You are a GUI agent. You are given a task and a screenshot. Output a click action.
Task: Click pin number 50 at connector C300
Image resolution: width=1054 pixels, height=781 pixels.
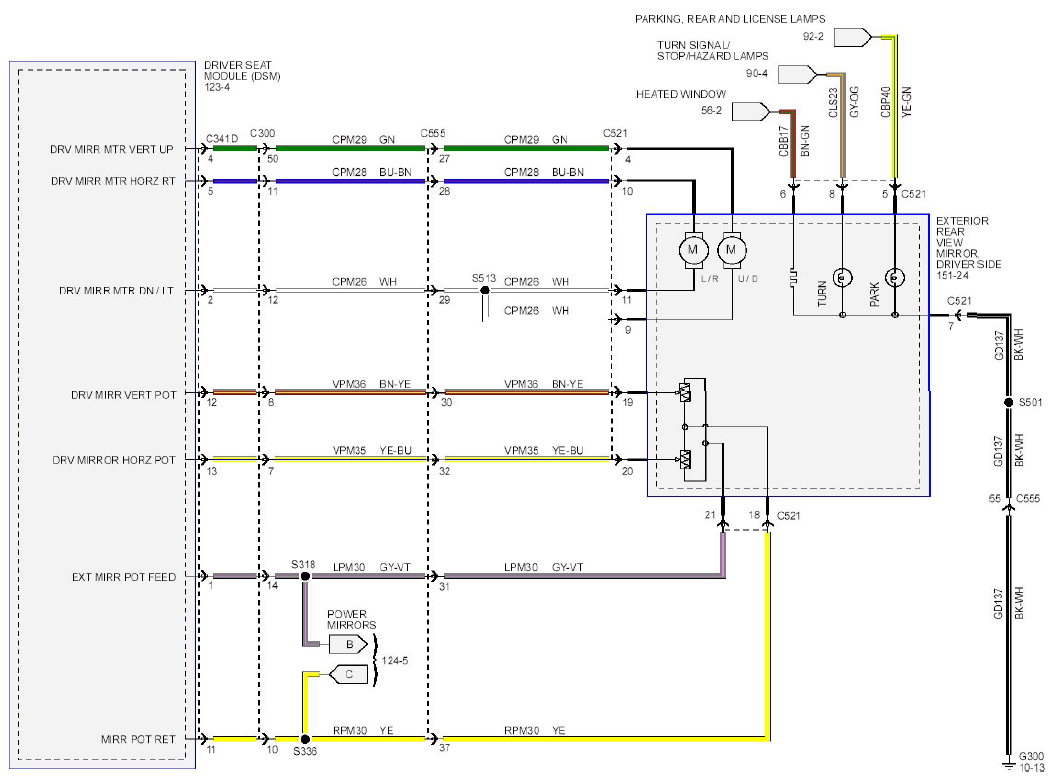point(272,159)
